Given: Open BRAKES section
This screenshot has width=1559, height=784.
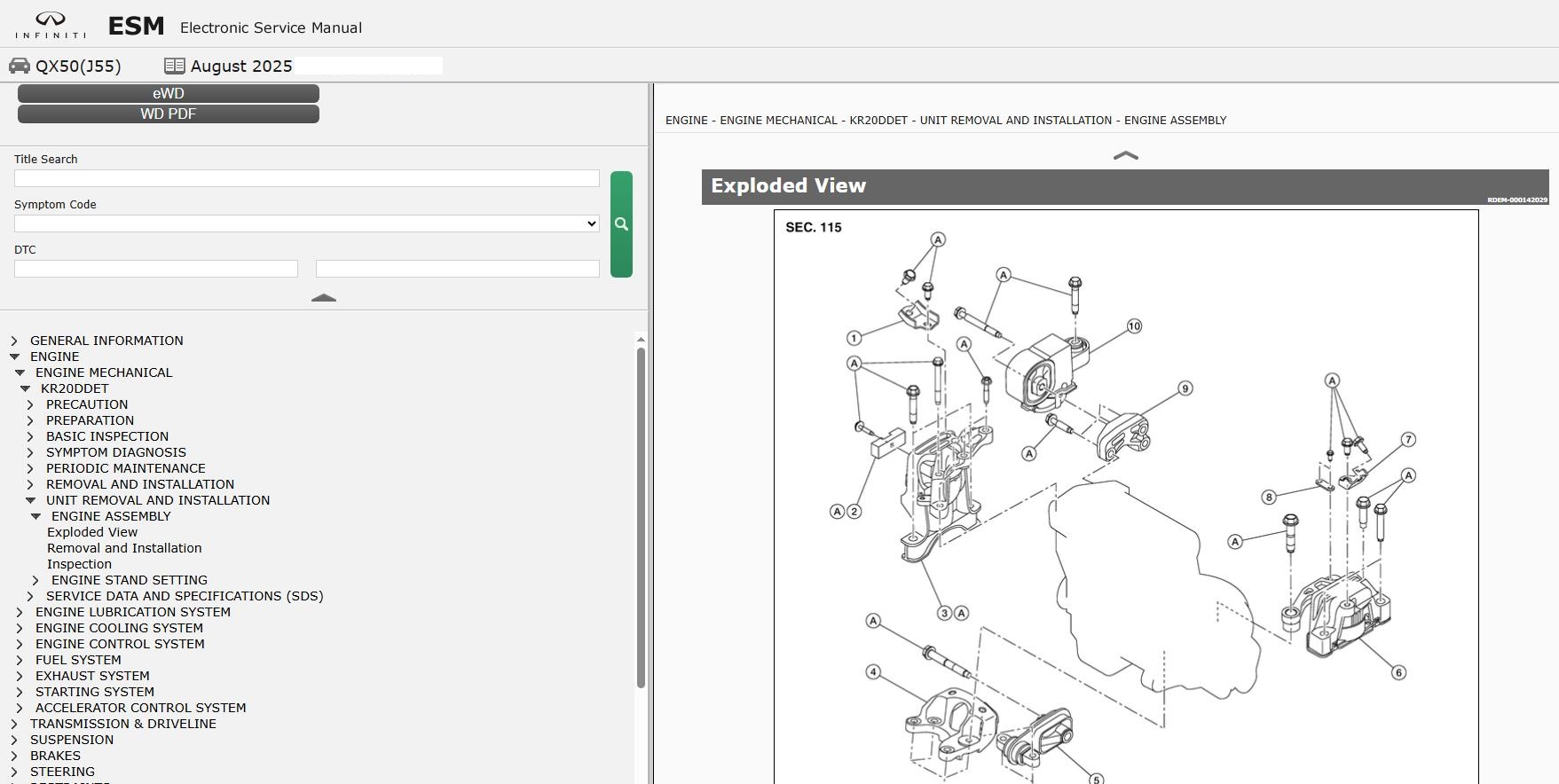Looking at the screenshot, I should 55,756.
